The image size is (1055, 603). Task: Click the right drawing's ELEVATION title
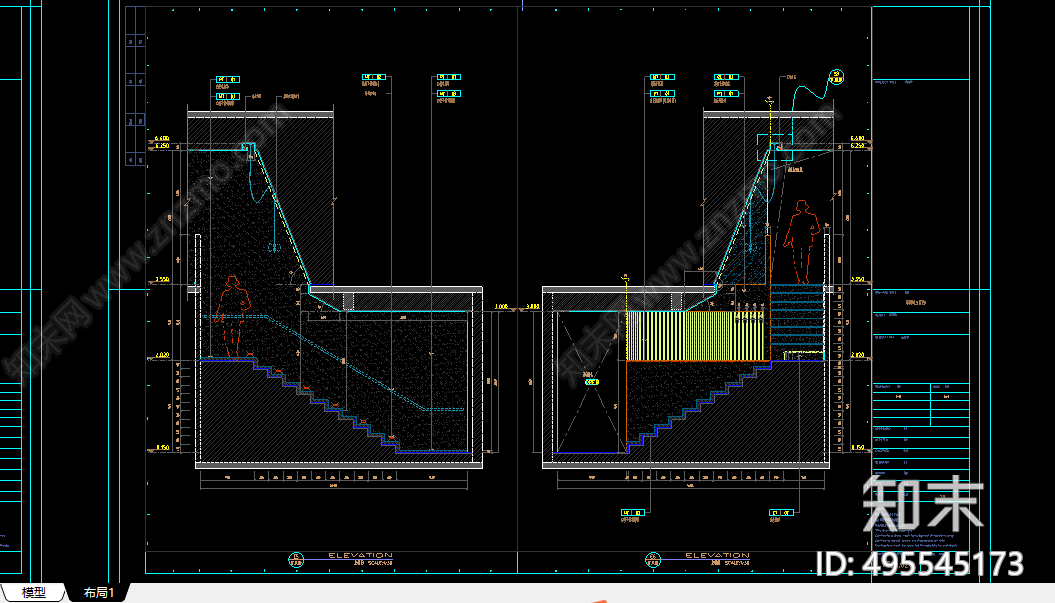[x=717, y=555]
